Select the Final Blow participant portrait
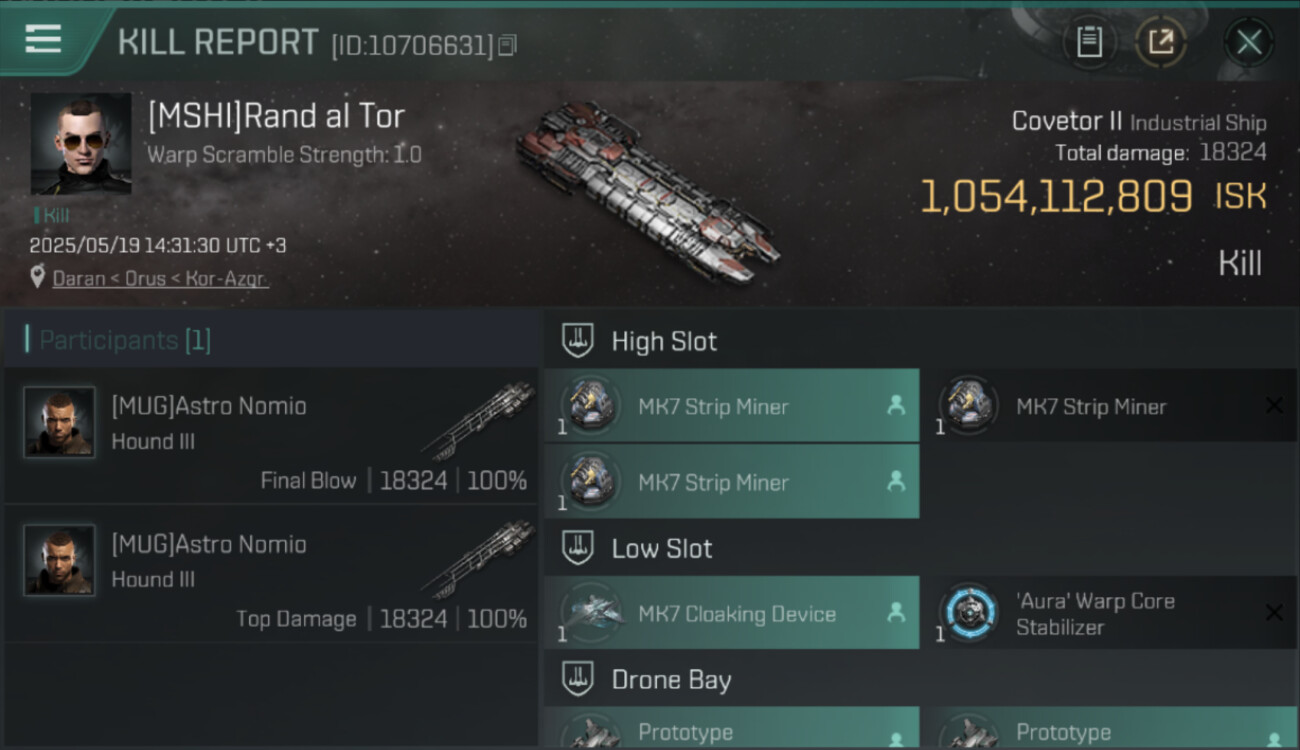 click(x=59, y=422)
